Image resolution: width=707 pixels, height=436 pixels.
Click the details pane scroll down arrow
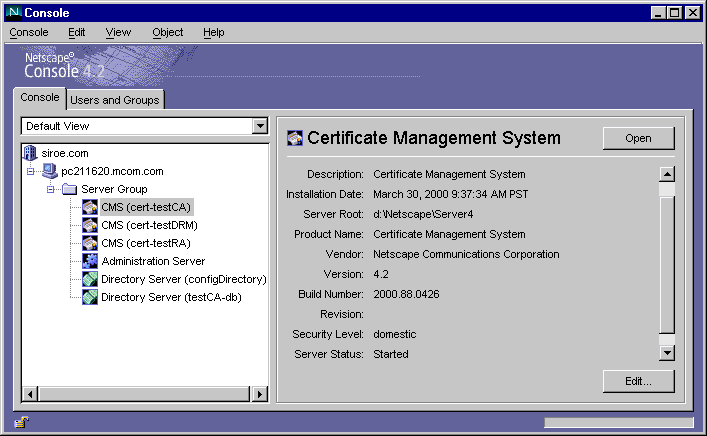[x=667, y=353]
